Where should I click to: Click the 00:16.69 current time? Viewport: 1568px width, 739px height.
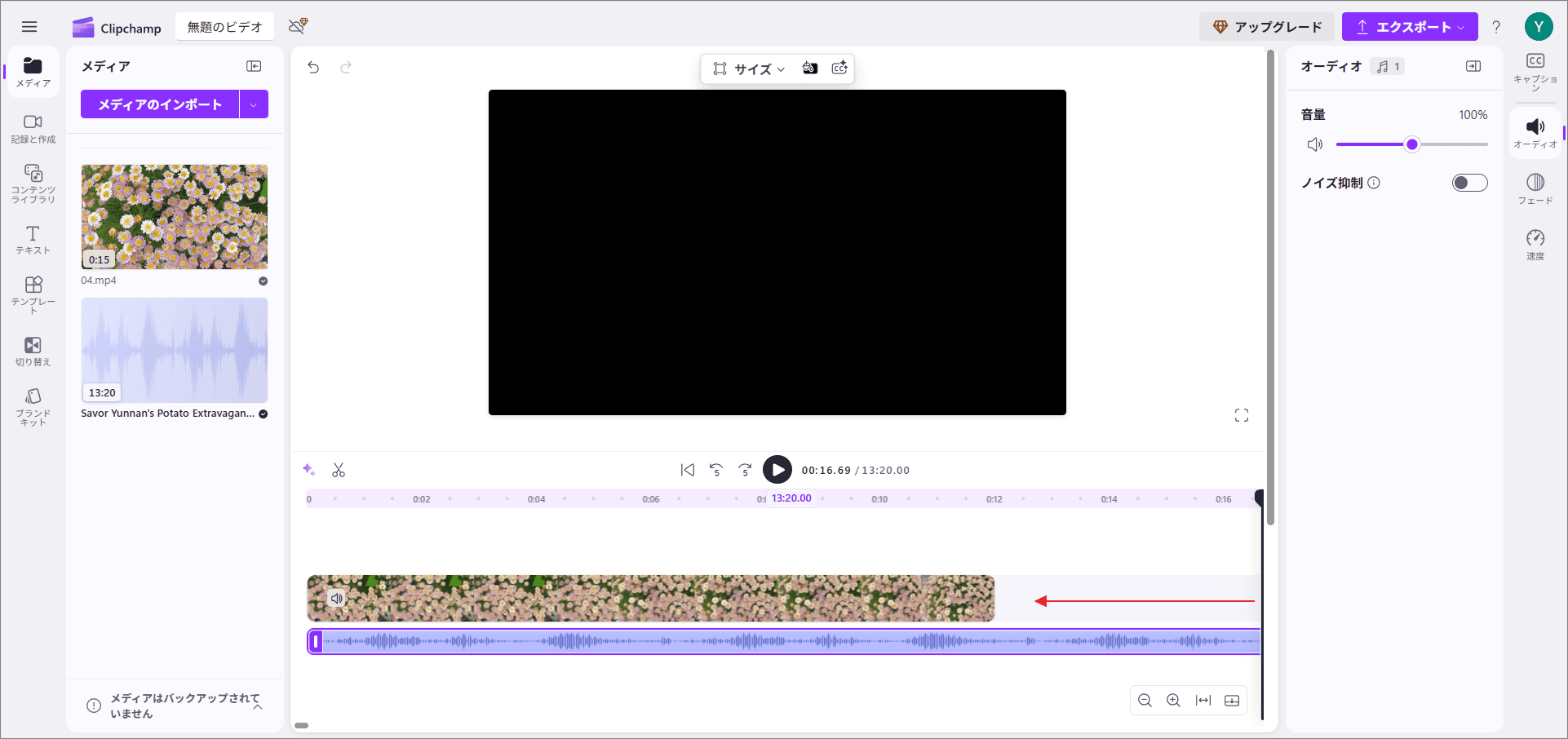point(826,471)
